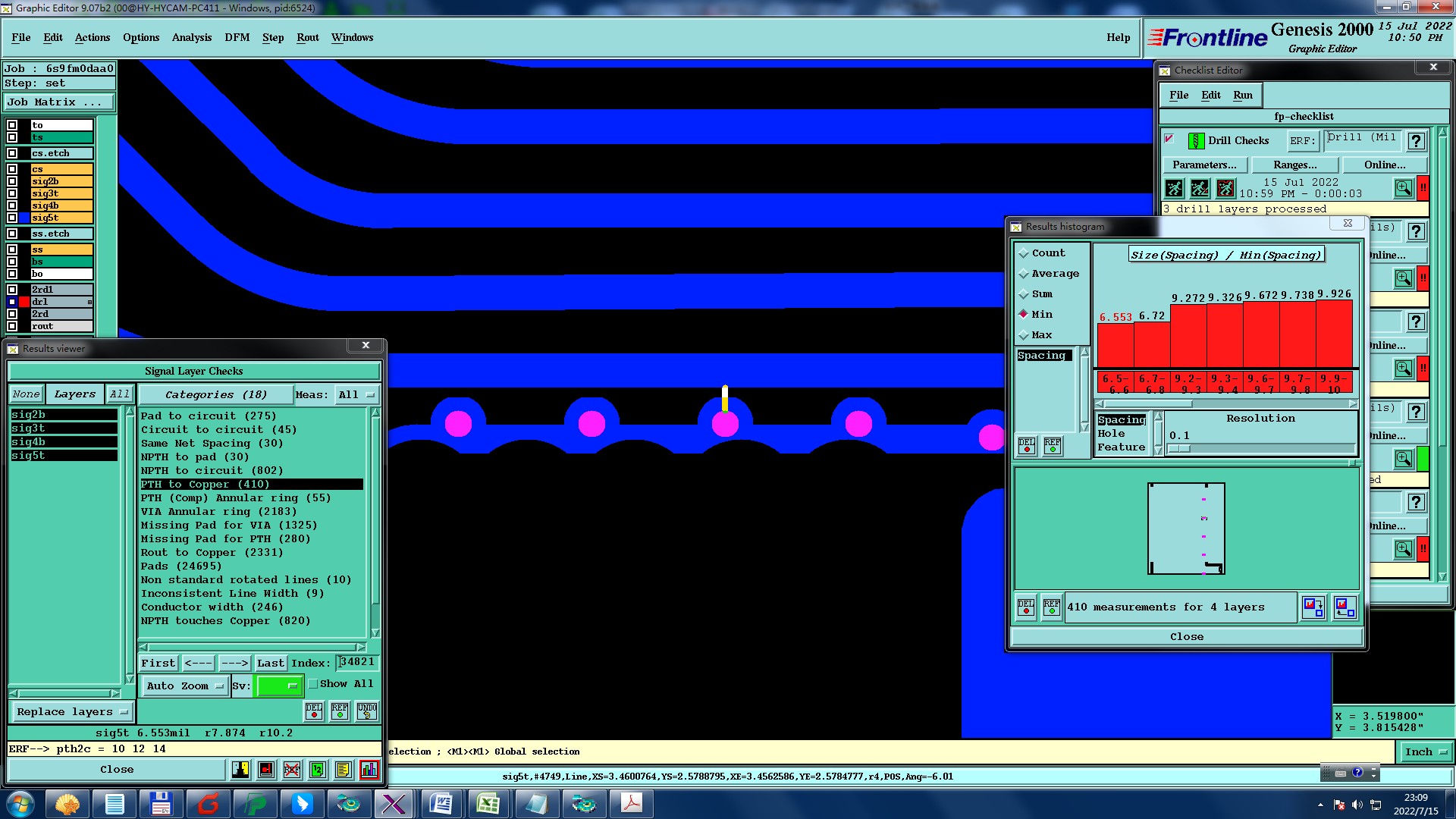Click the magnifier icon in Drill Checks row
The width and height of the screenshot is (1456, 819).
click(1403, 187)
